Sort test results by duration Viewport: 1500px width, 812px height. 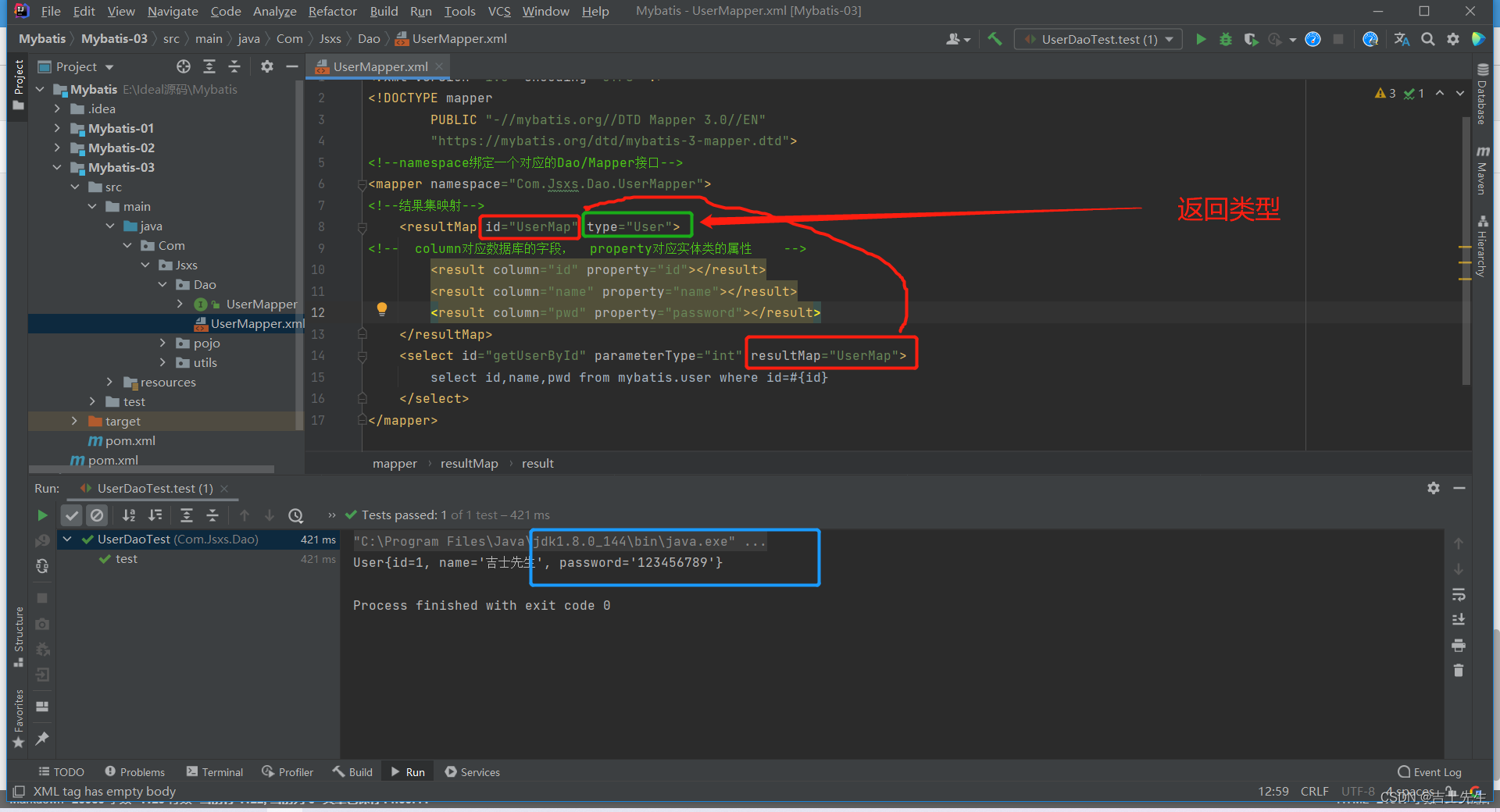(x=155, y=515)
